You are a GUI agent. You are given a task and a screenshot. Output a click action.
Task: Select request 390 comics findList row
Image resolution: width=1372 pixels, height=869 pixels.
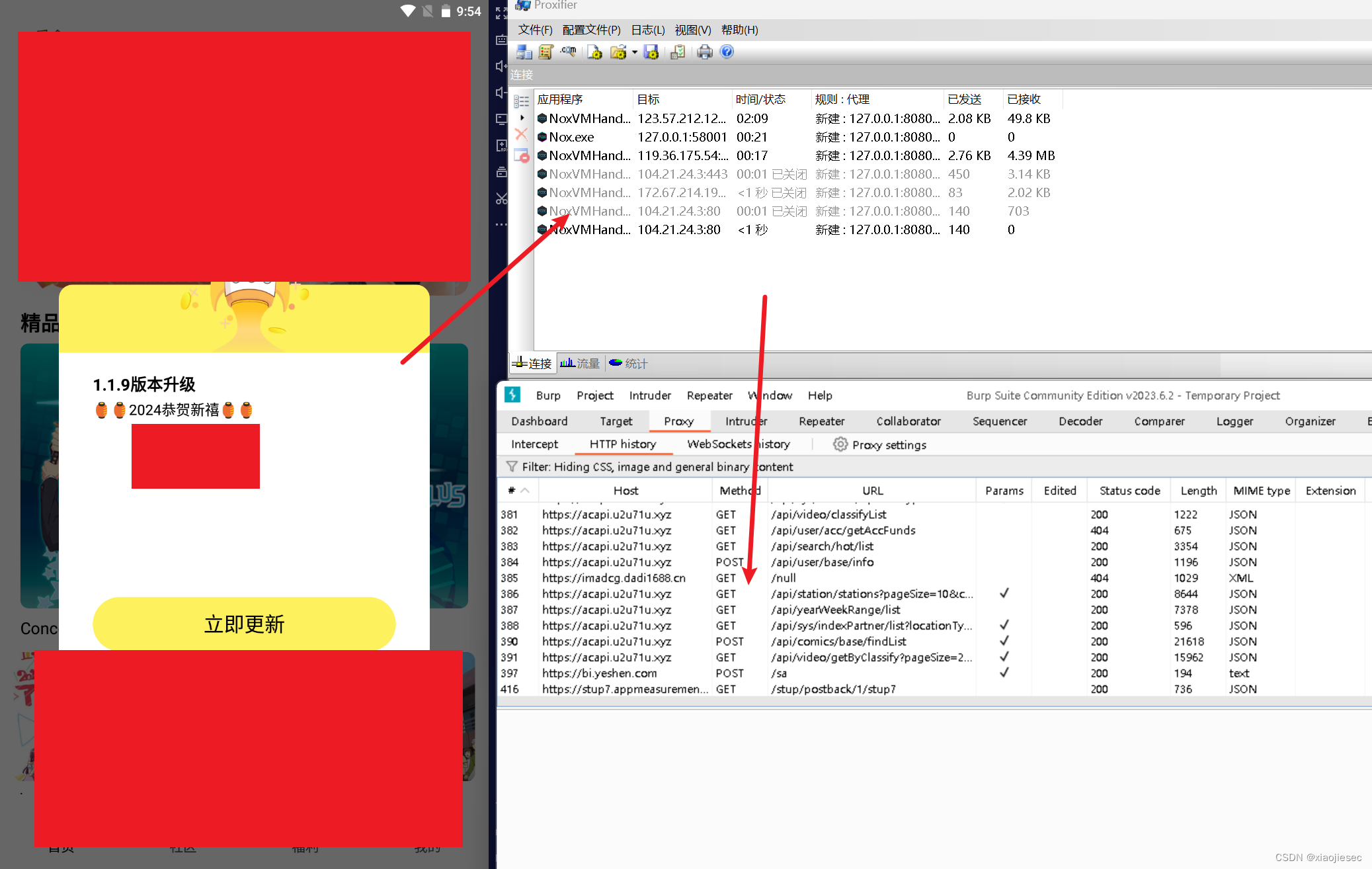pos(837,641)
